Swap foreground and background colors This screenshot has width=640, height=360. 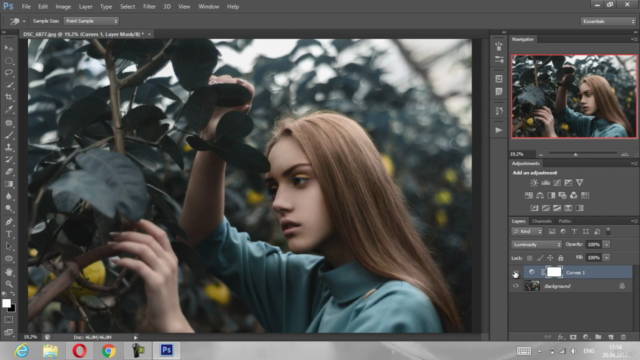[13, 294]
